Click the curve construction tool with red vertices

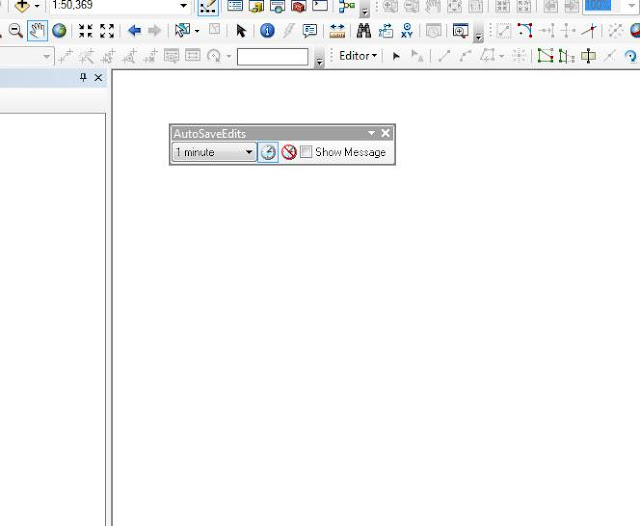point(525,31)
